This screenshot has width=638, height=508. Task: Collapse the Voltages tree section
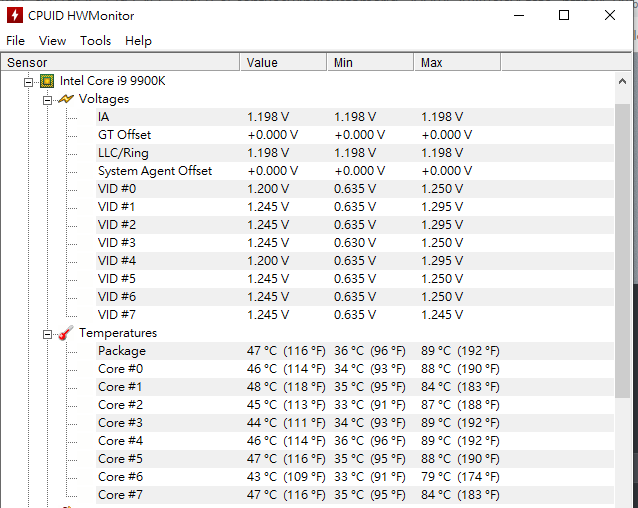point(48,100)
